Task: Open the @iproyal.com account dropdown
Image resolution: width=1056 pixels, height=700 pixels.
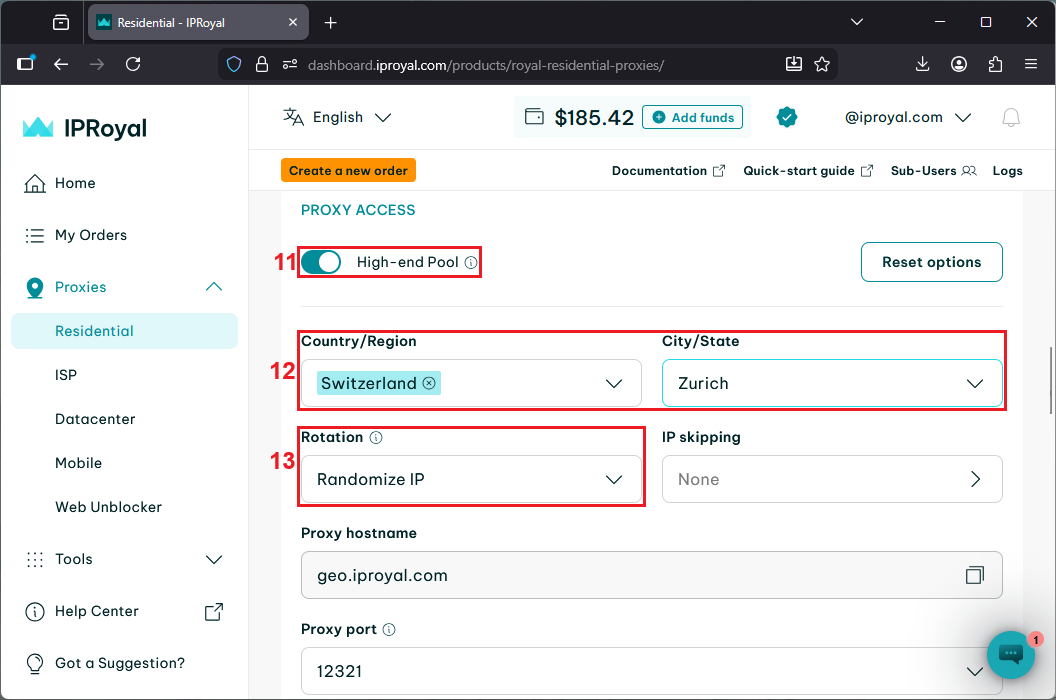Action: point(907,117)
